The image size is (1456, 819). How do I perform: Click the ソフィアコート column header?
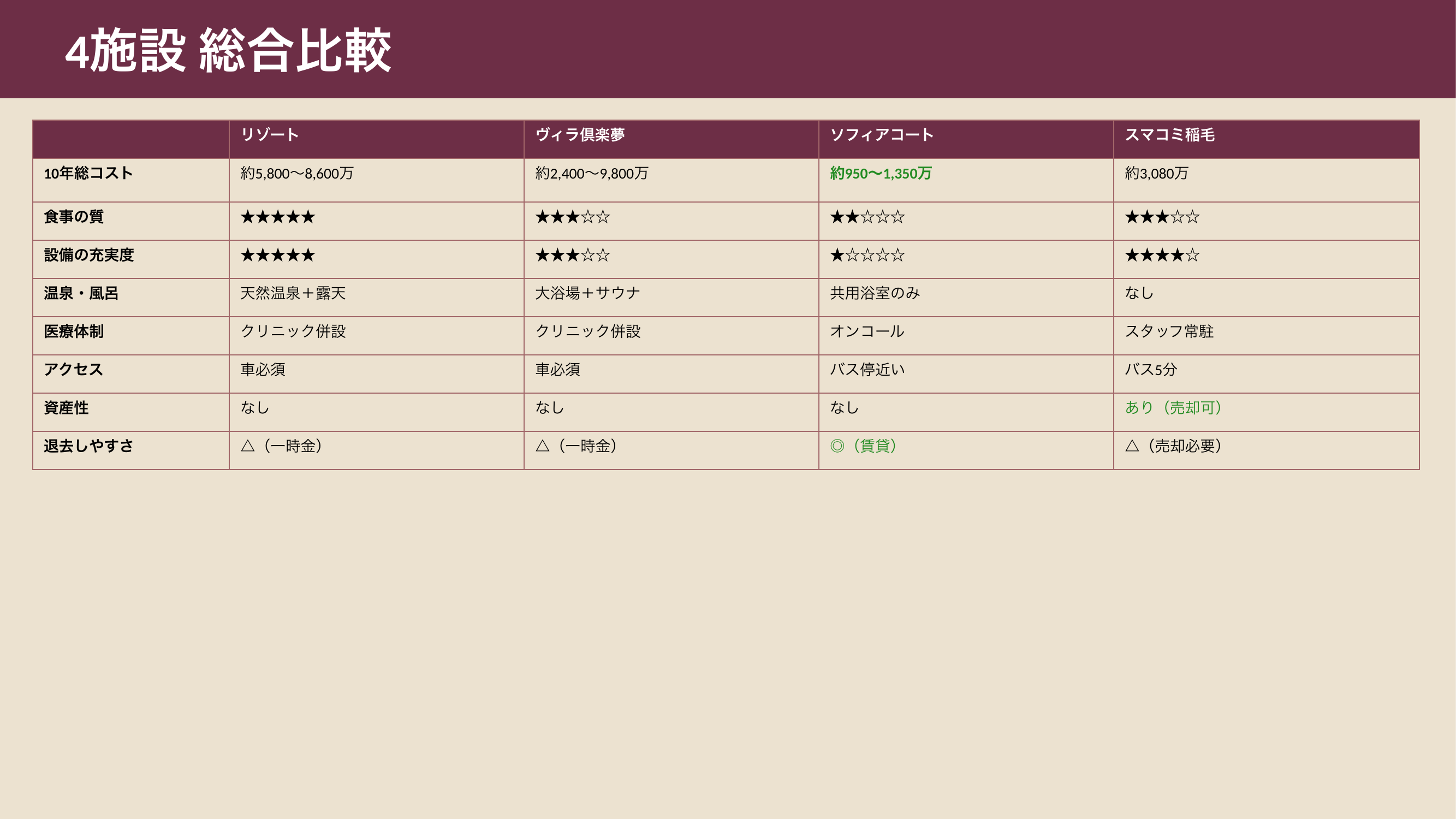pyautogui.click(x=881, y=134)
